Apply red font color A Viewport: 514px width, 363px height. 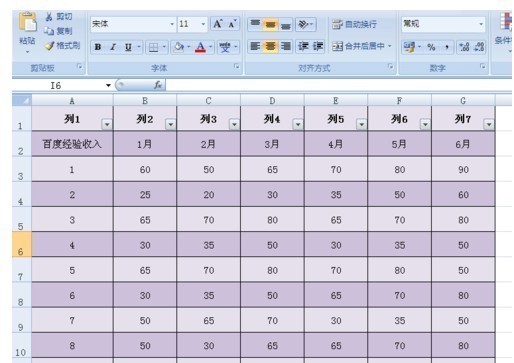[200, 47]
